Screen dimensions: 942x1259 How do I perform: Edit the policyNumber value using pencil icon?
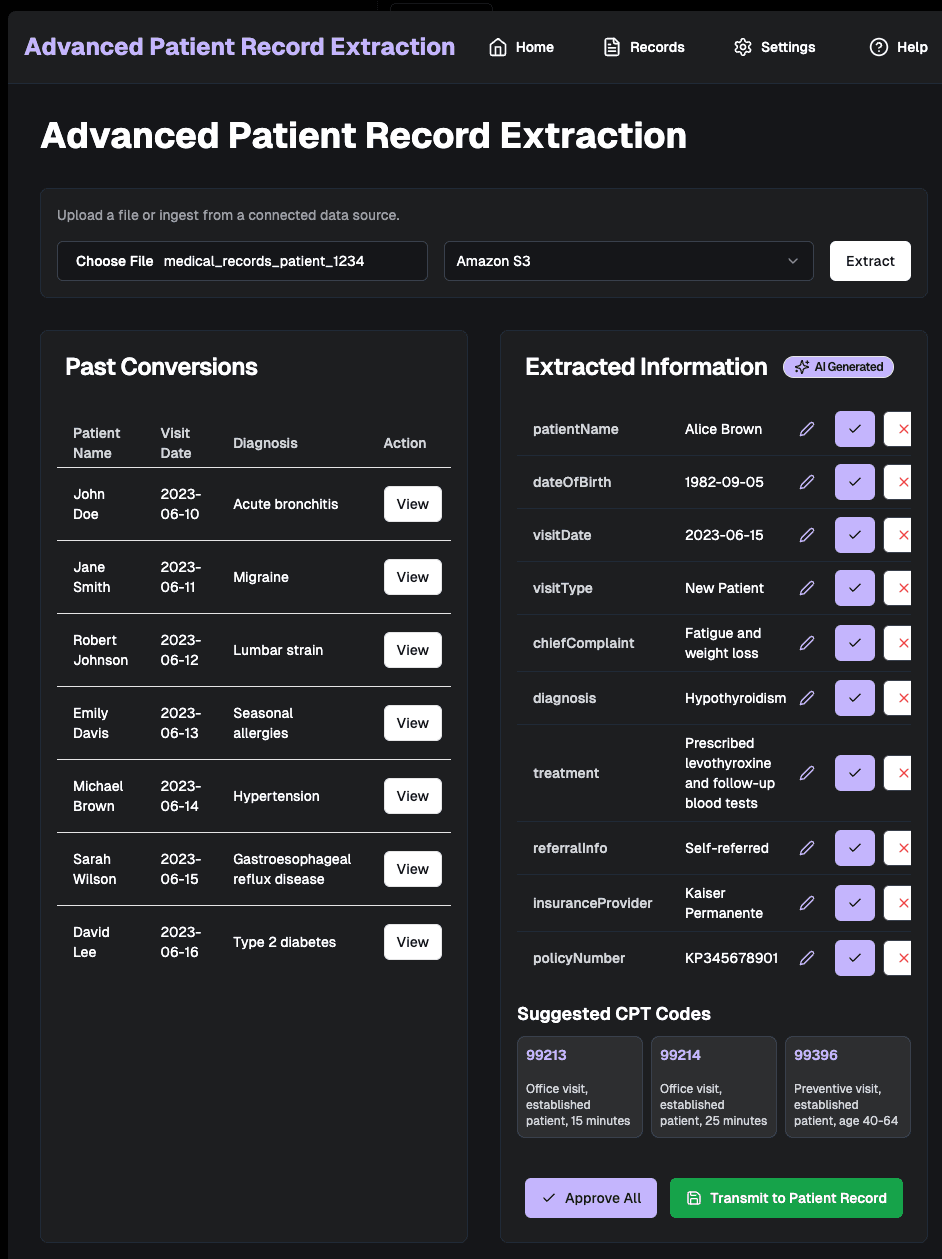pyautogui.click(x=807, y=958)
